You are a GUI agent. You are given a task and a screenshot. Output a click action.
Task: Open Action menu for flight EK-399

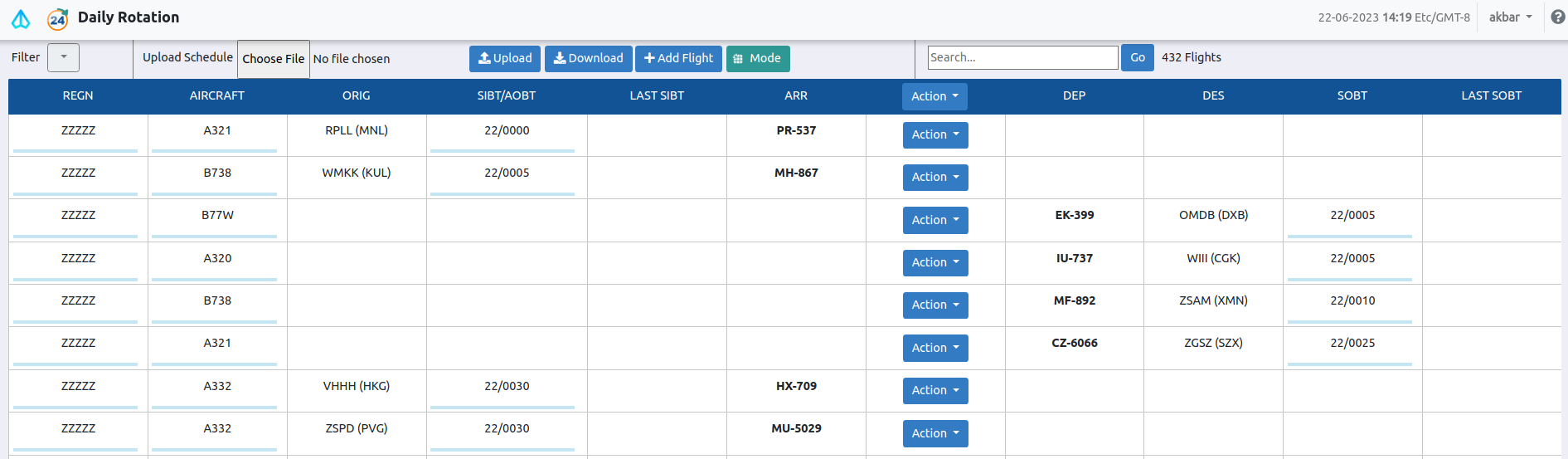(x=934, y=220)
